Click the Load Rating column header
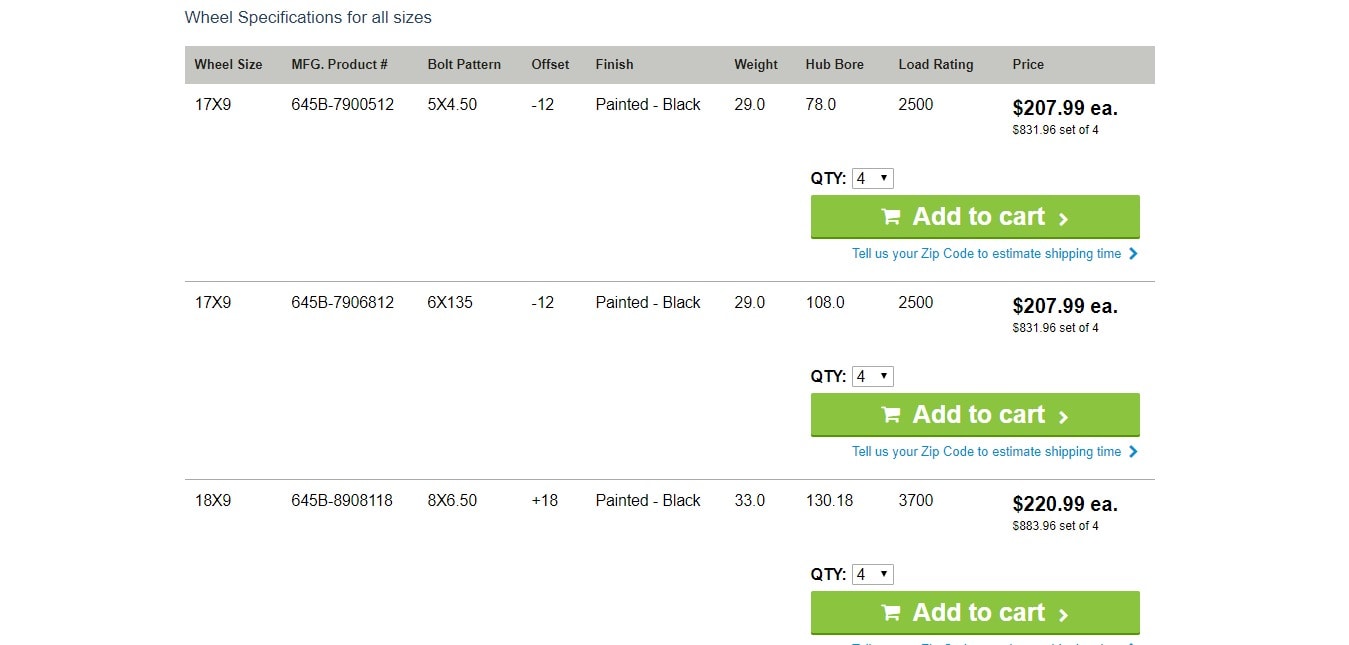1349x645 pixels. coord(936,64)
